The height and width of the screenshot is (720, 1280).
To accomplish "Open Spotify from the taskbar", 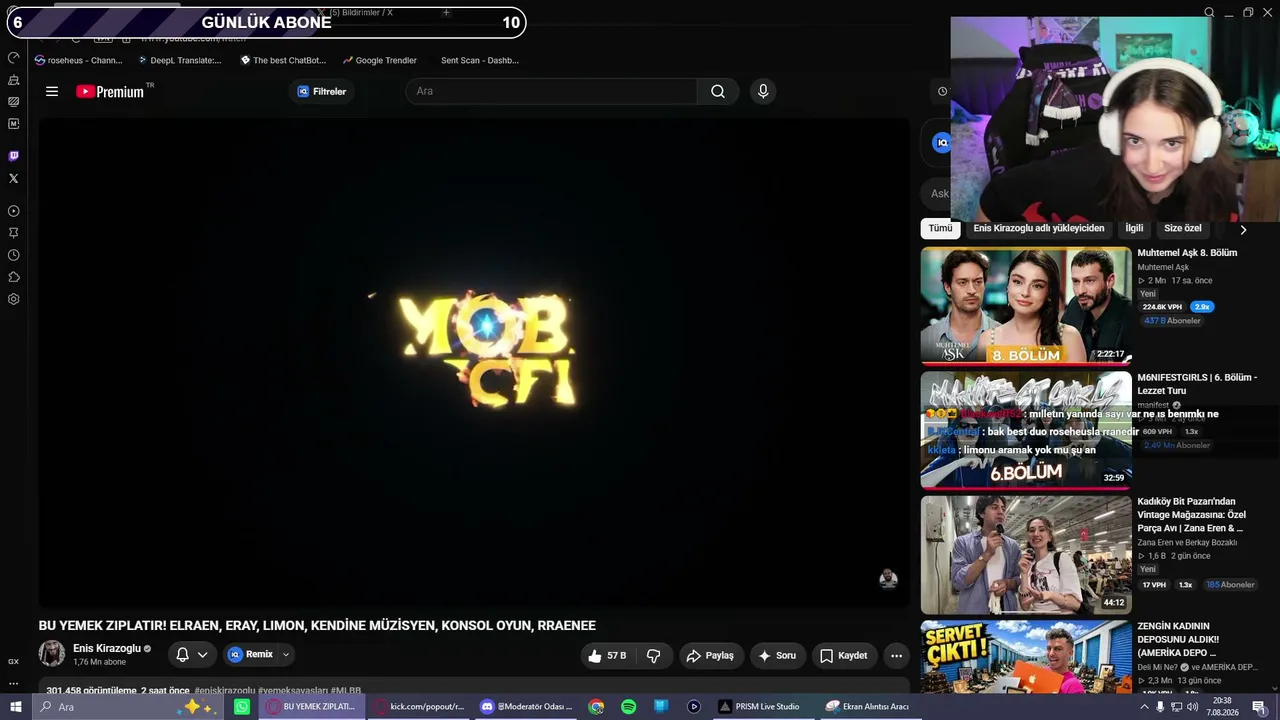I will pos(628,707).
